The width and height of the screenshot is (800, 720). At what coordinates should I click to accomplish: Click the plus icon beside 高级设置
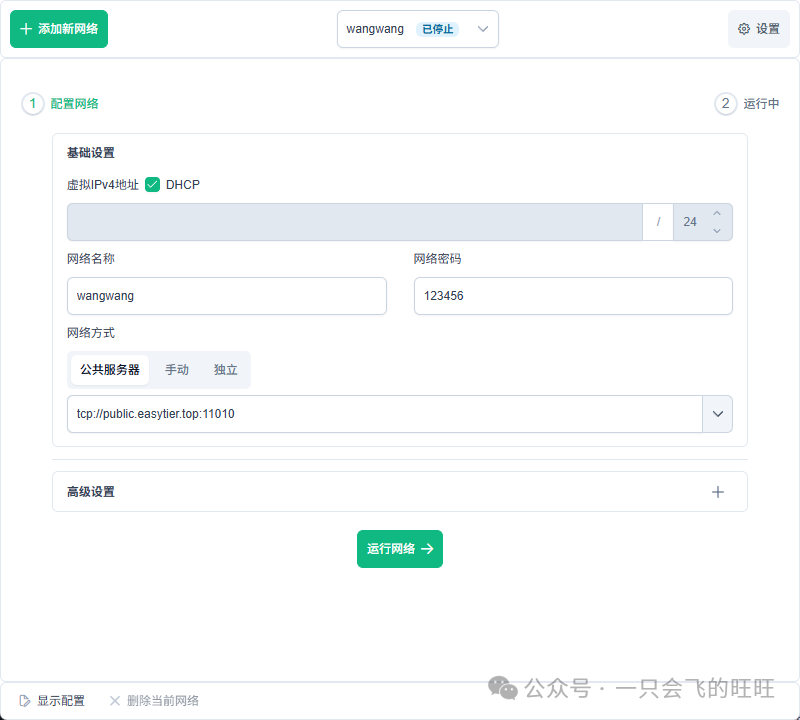point(717,492)
